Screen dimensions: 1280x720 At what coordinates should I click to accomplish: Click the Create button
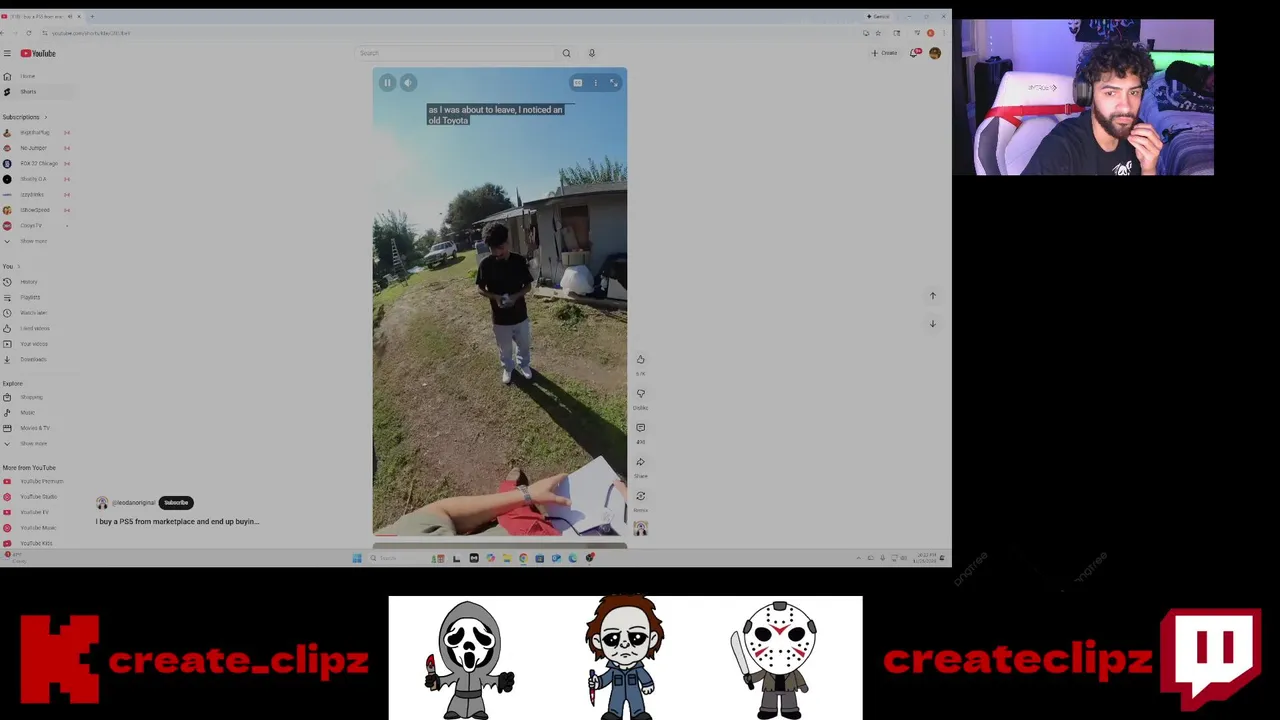point(885,53)
